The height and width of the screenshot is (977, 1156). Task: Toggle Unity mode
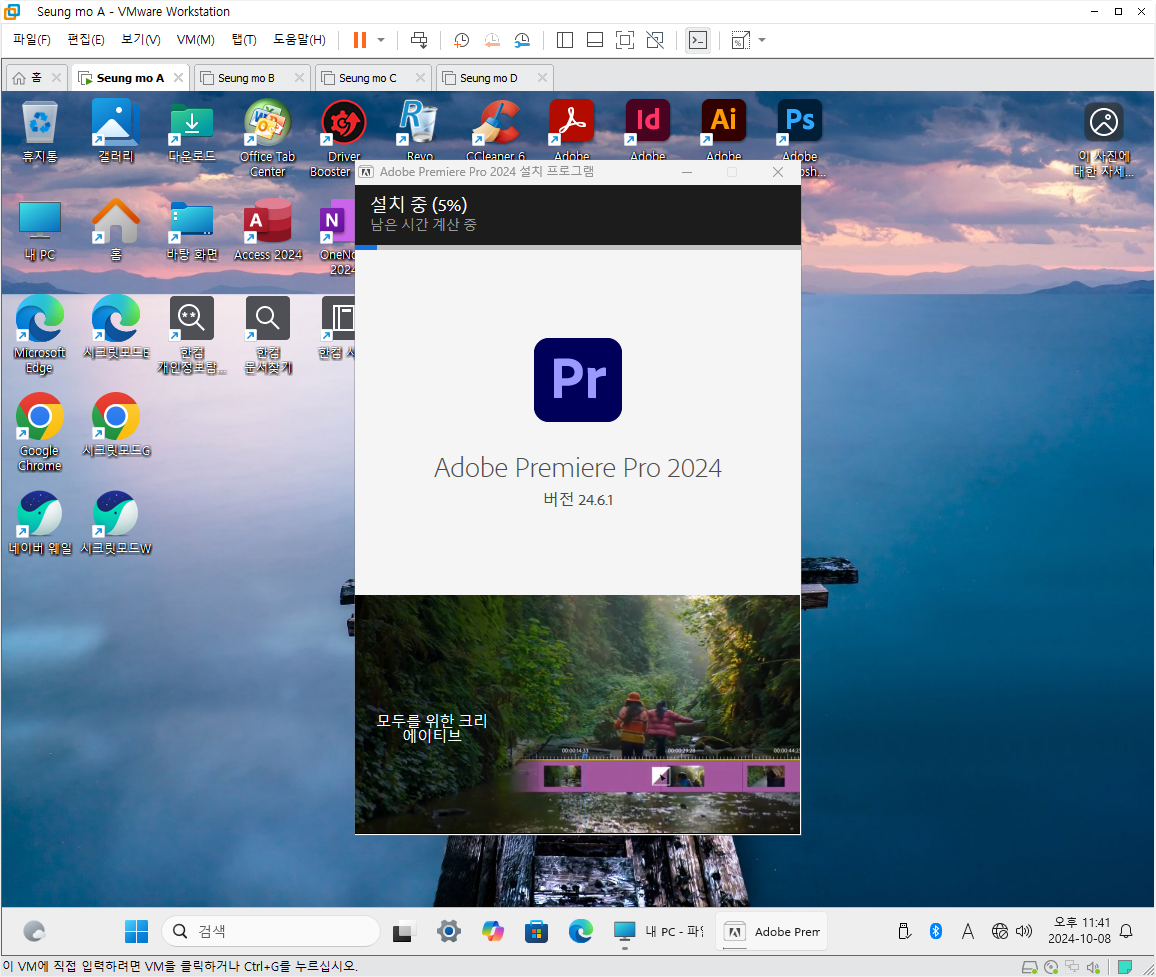click(655, 40)
